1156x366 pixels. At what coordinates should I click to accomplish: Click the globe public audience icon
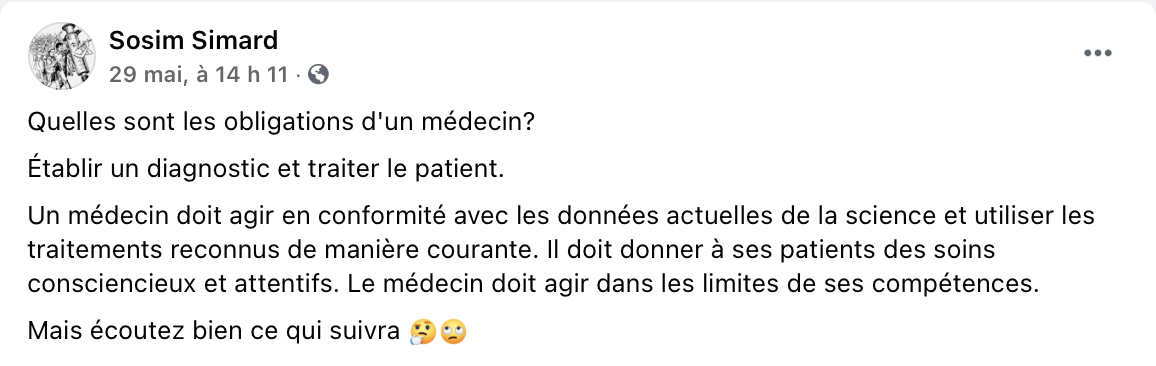(318, 75)
